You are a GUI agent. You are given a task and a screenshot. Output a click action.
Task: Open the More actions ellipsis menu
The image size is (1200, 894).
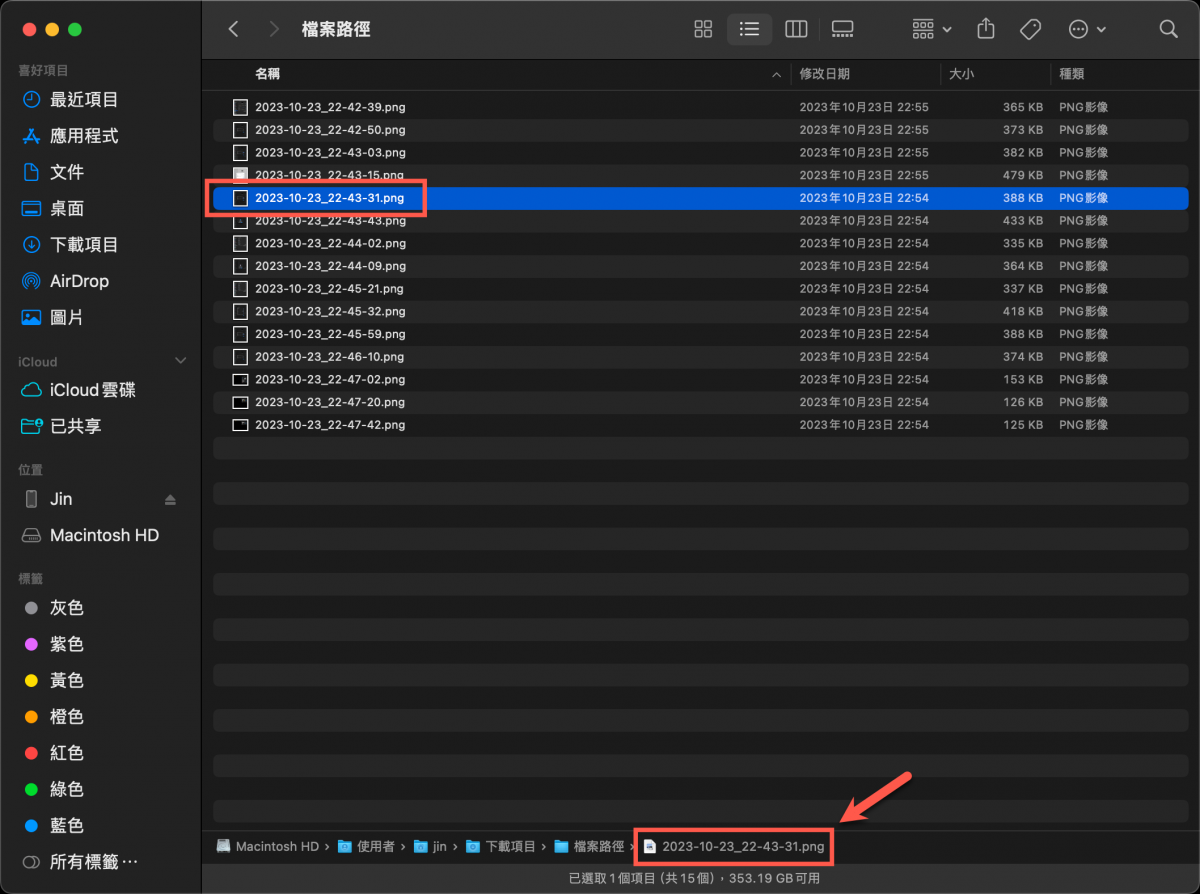click(x=1087, y=29)
